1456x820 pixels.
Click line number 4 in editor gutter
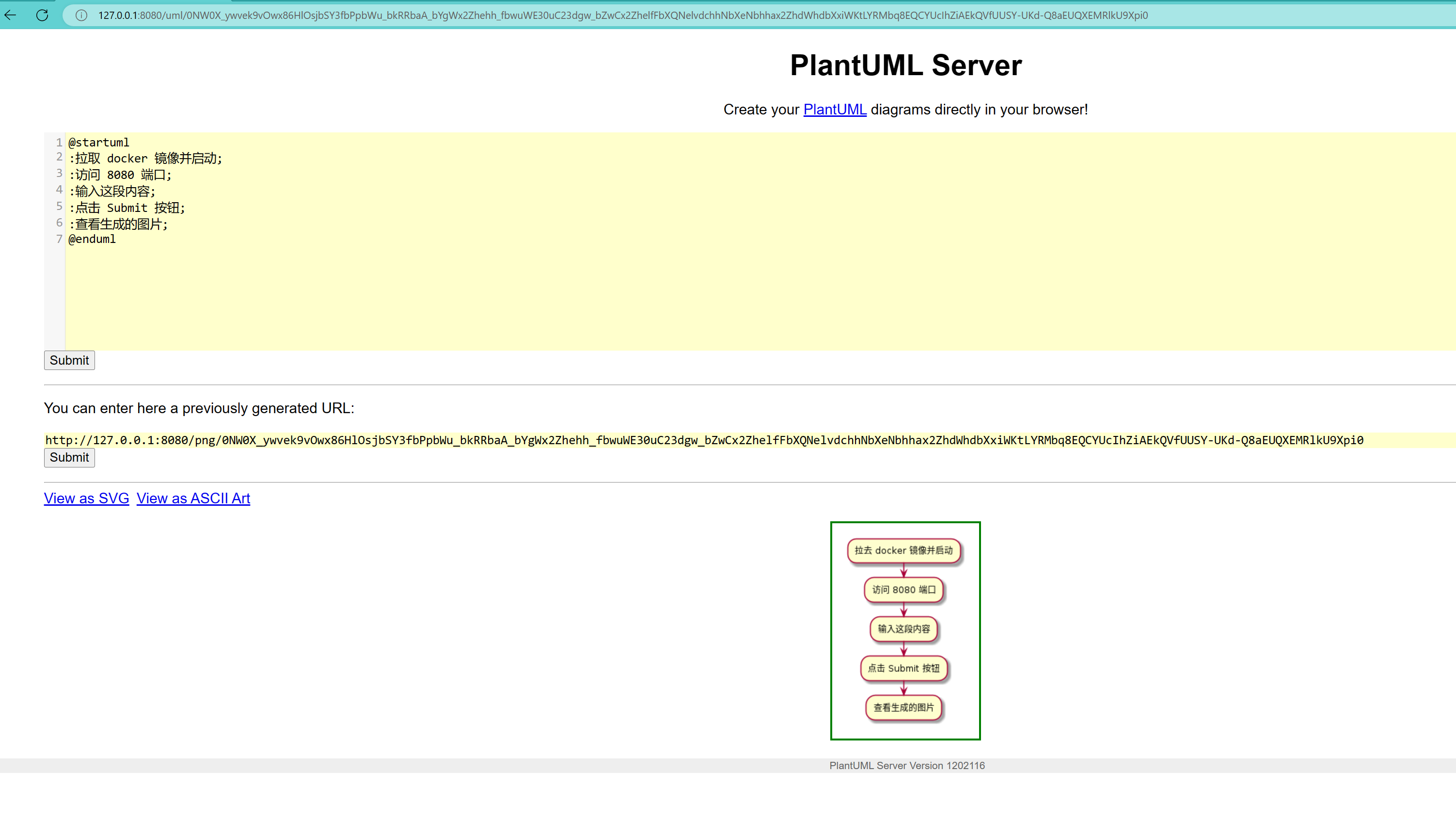[x=59, y=190]
